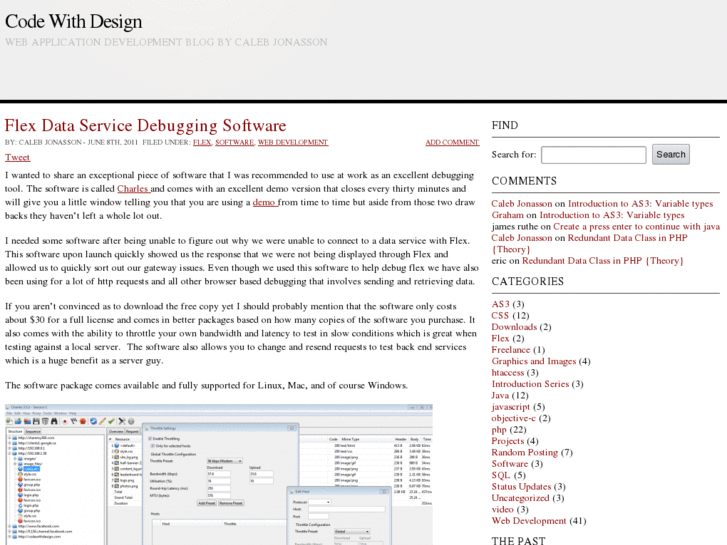Open the CSS category

(500, 315)
